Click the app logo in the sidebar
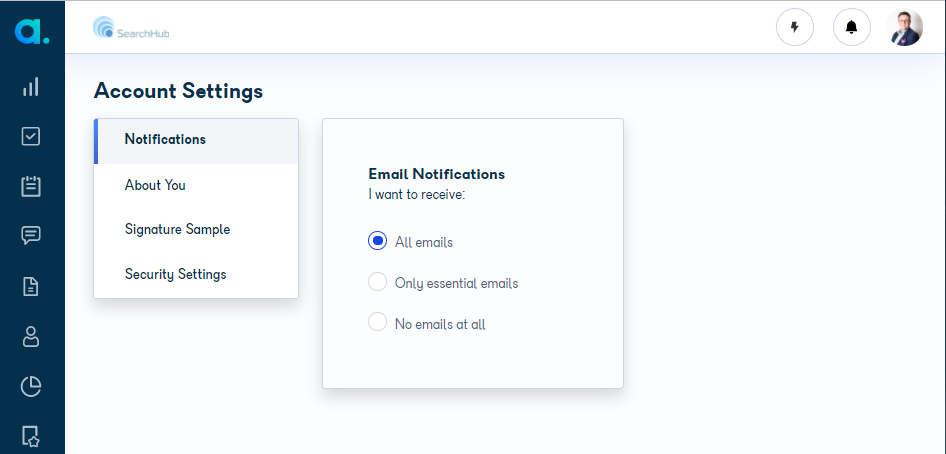The height and width of the screenshot is (454, 946). point(32,30)
